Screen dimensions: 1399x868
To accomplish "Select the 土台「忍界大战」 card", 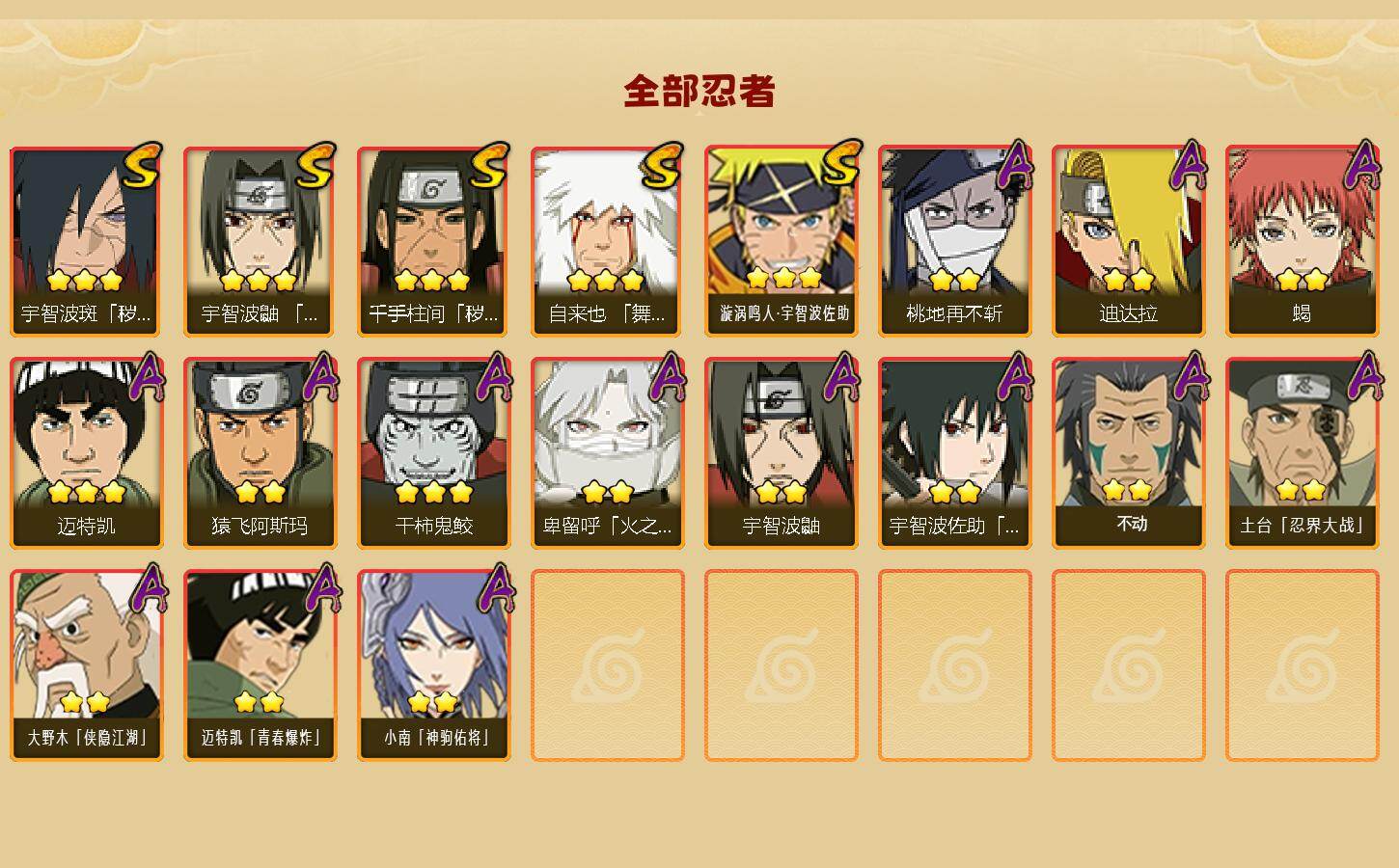I will click(x=1302, y=453).
